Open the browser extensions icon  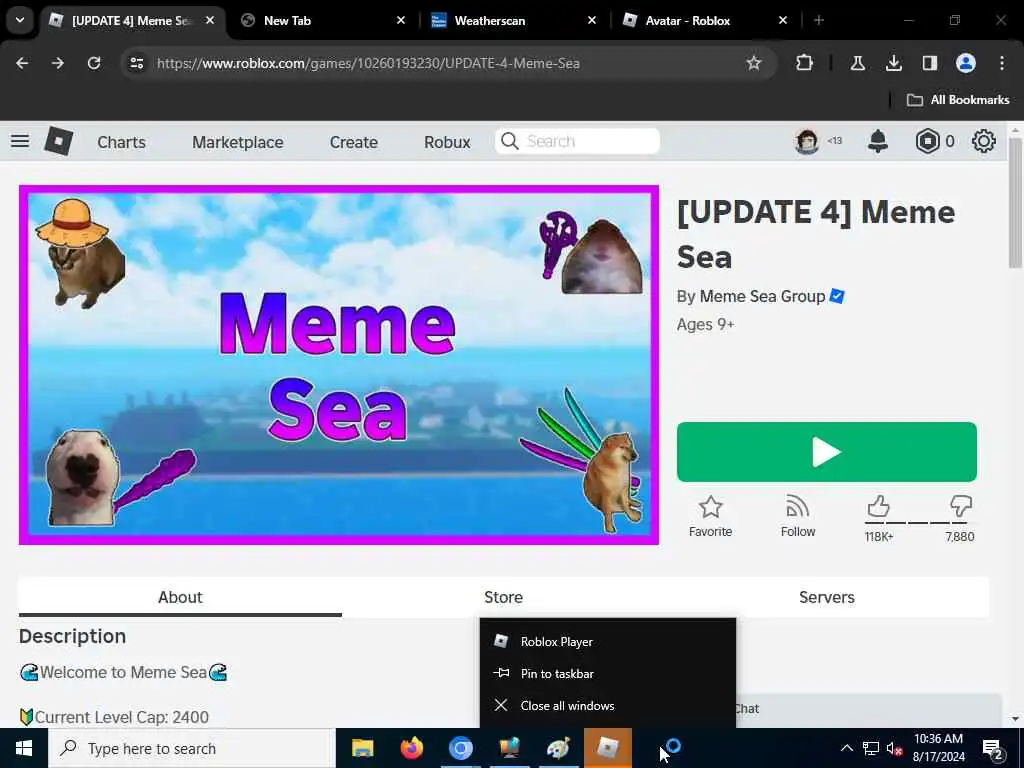coord(805,63)
